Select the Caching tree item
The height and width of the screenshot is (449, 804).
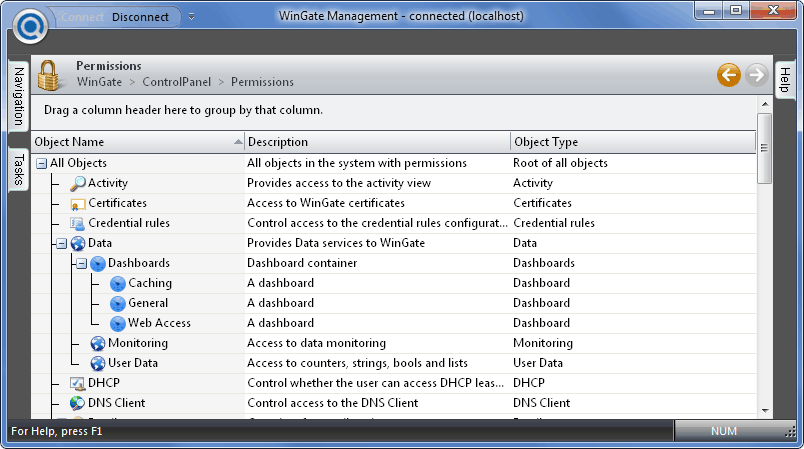click(x=150, y=283)
